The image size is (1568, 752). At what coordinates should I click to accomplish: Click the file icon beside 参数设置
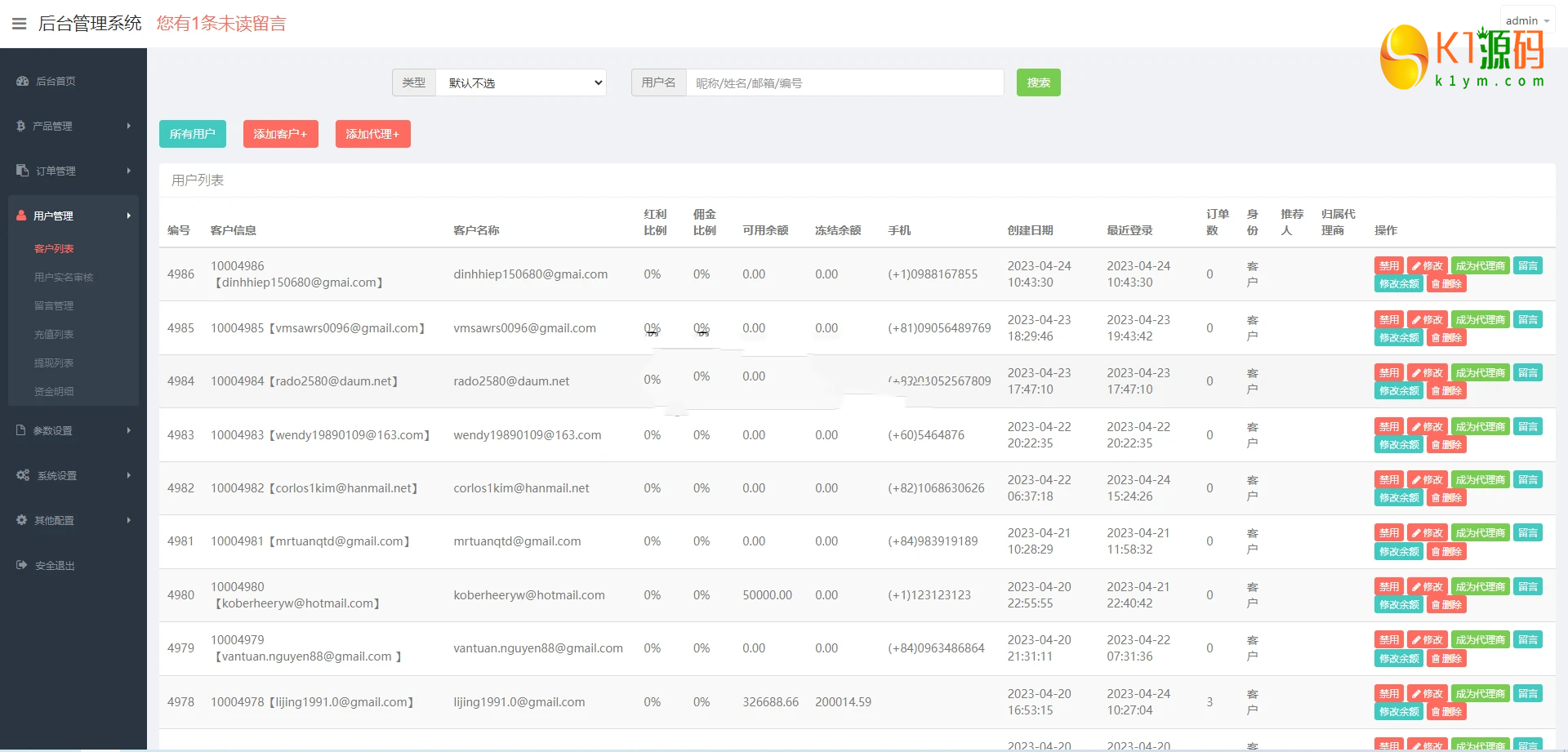[21, 430]
